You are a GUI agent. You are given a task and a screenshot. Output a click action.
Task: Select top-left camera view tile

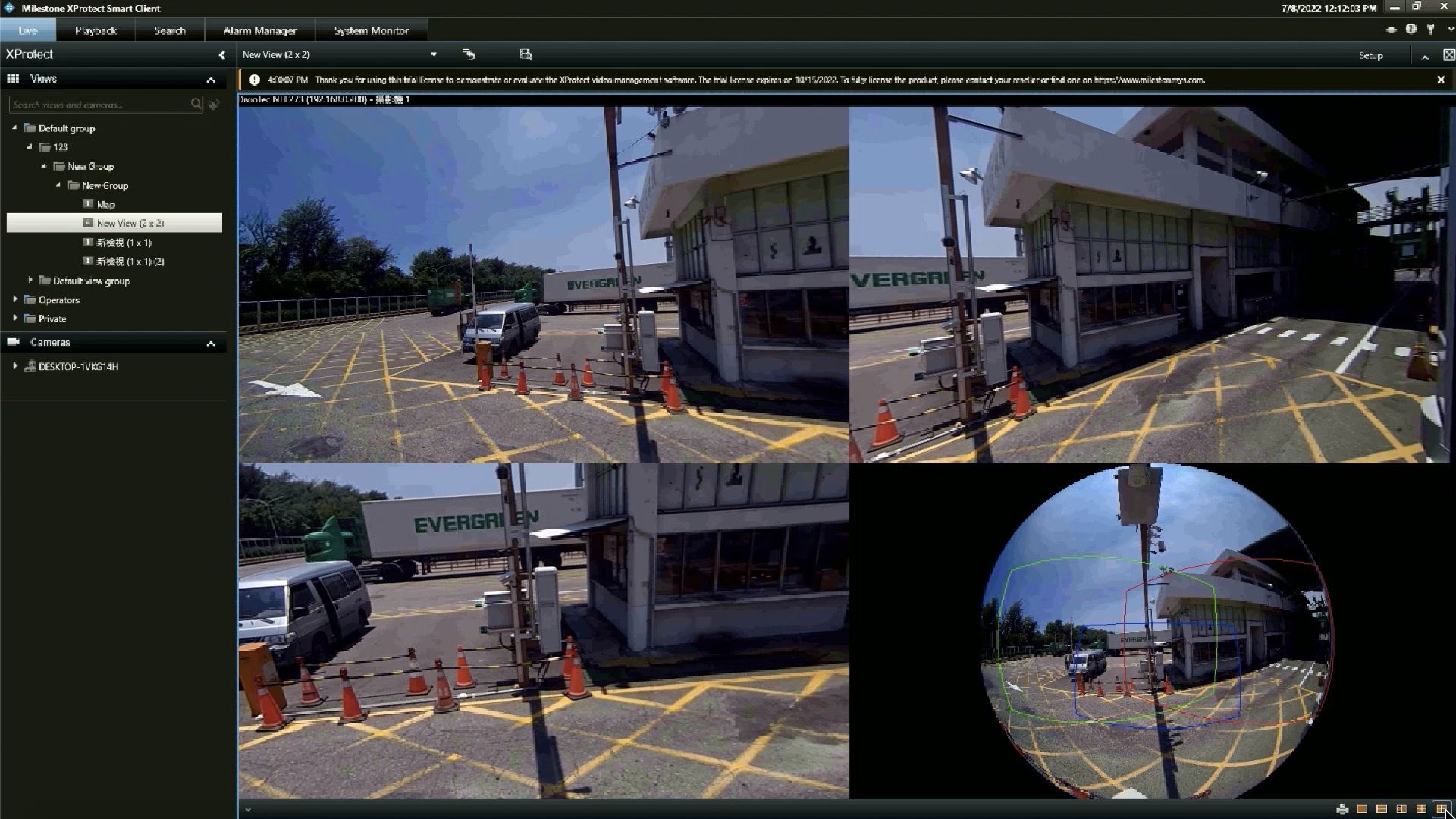(544, 284)
